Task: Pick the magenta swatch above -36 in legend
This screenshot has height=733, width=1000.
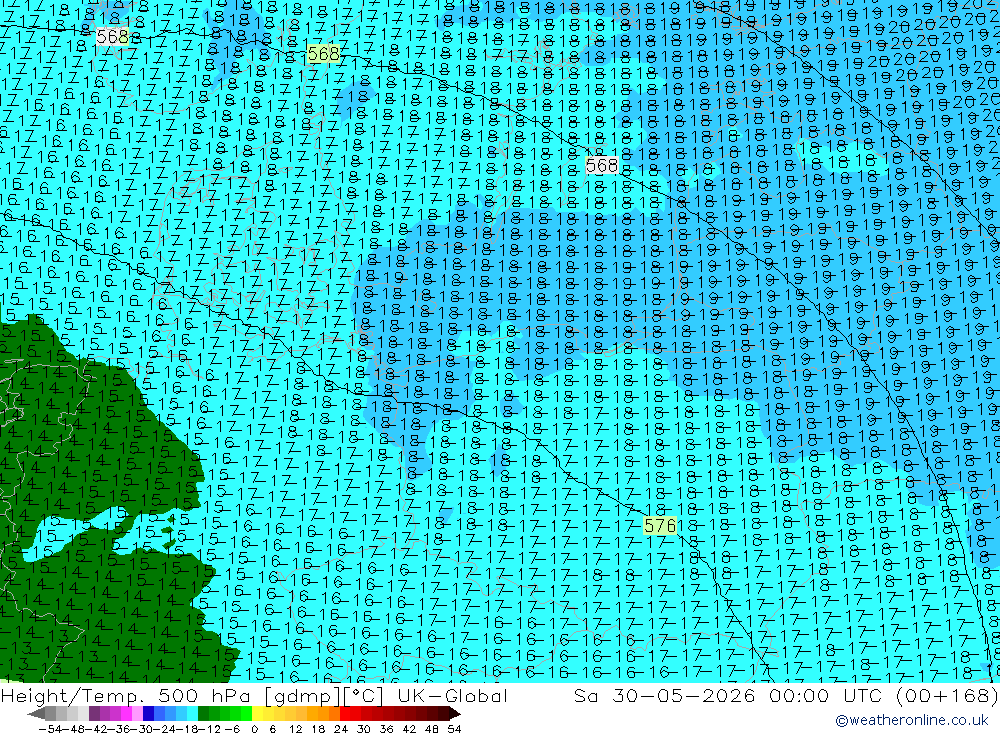Action: [x=127, y=714]
